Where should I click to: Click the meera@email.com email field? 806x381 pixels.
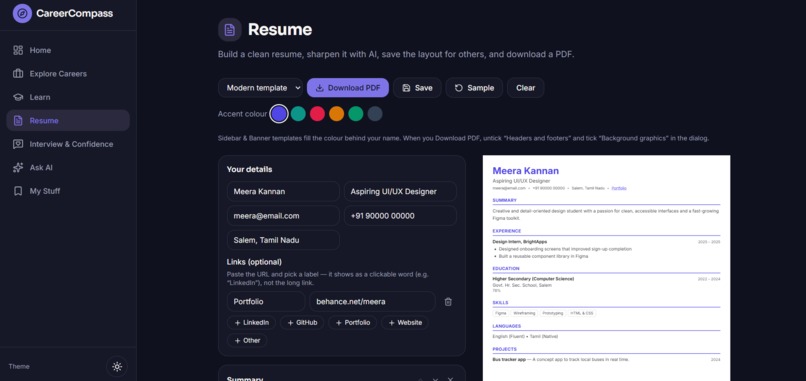coord(283,216)
